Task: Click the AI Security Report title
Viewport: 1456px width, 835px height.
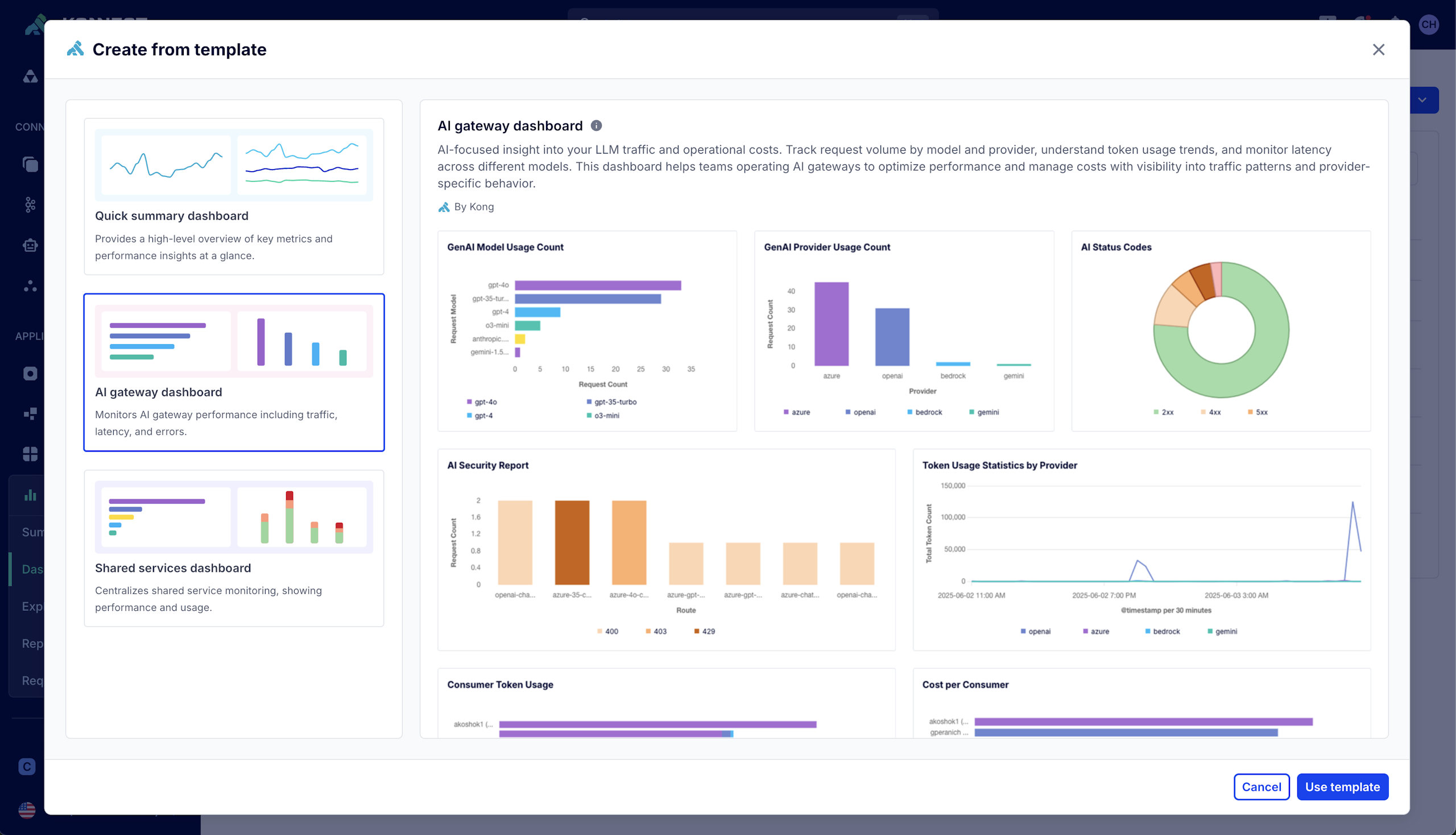Action: coord(487,466)
